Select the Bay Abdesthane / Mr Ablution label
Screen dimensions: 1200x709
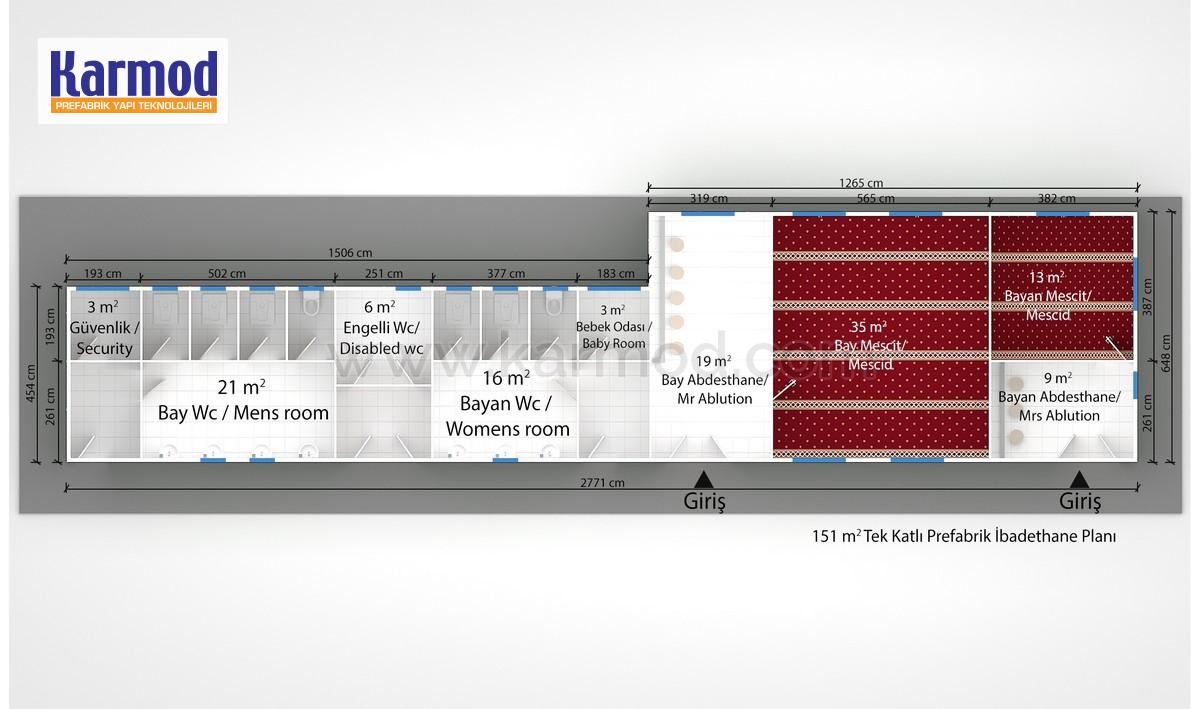tap(714, 380)
